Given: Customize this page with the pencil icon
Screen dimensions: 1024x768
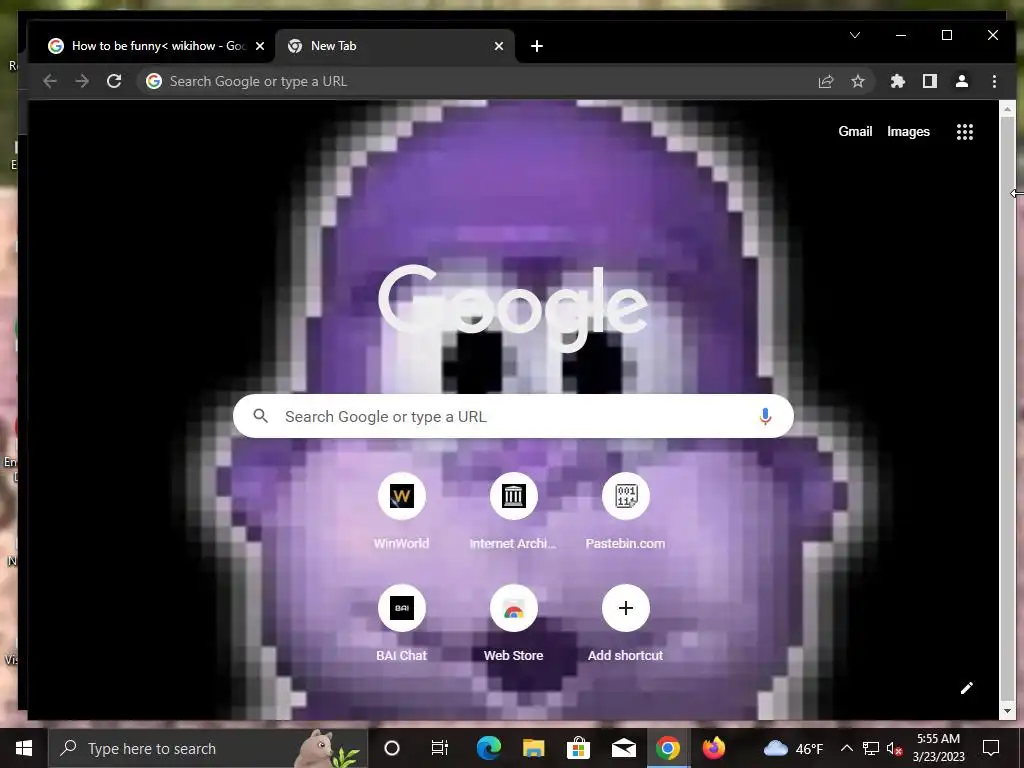Looking at the screenshot, I should point(967,688).
